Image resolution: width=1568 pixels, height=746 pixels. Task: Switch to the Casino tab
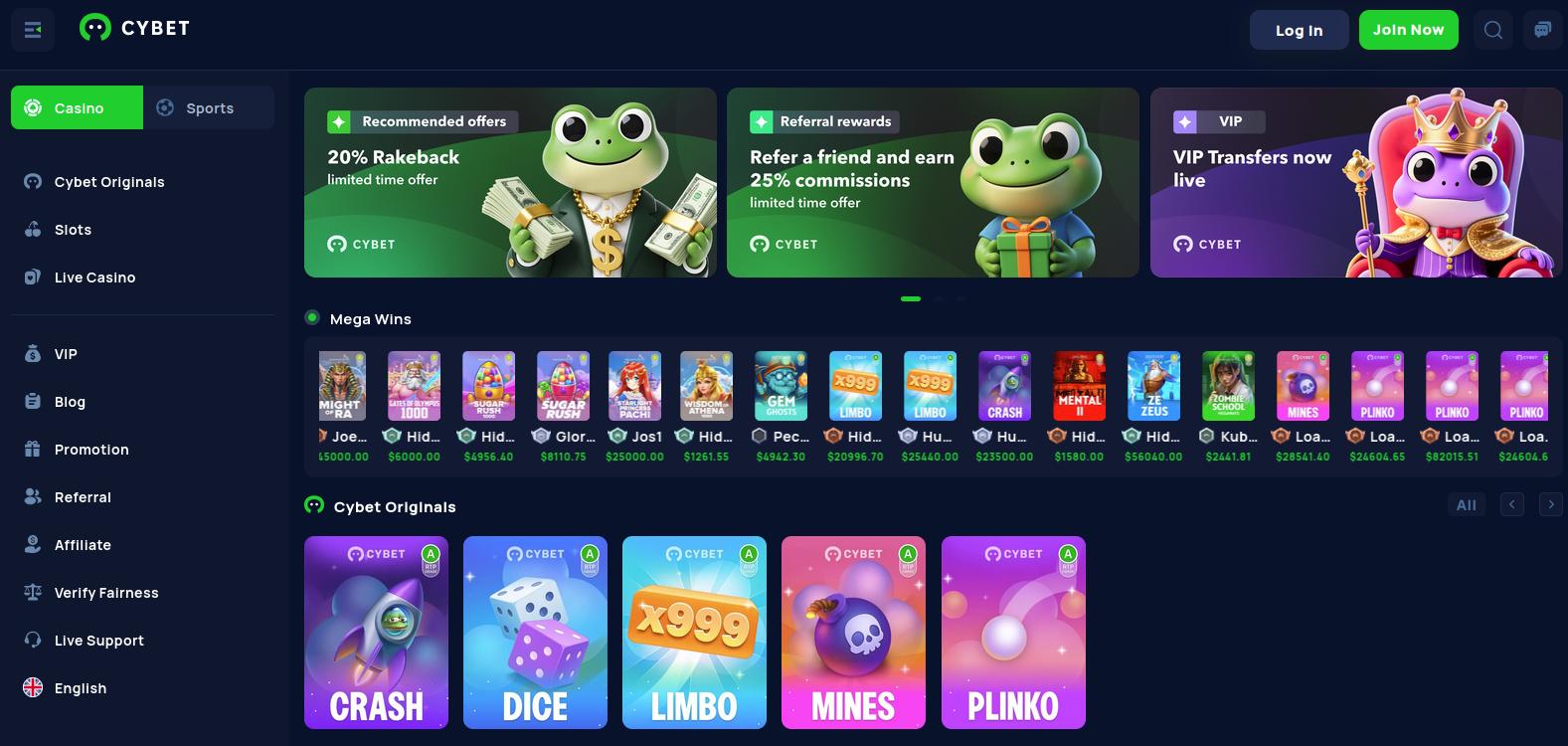tap(77, 107)
